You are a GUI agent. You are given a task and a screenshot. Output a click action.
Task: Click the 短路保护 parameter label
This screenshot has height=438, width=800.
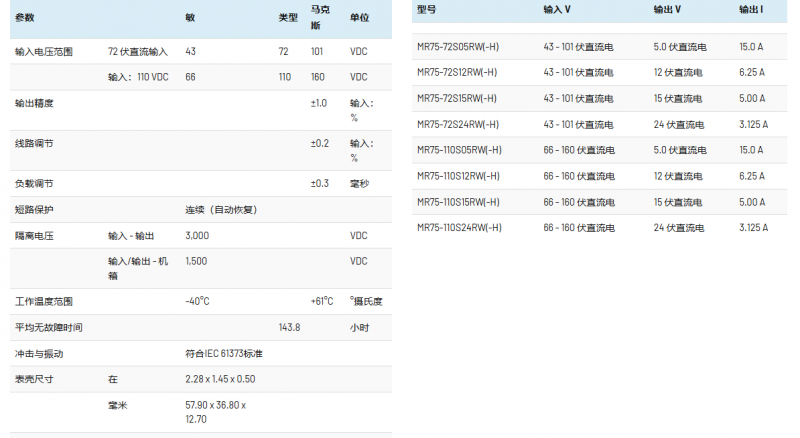[34, 210]
